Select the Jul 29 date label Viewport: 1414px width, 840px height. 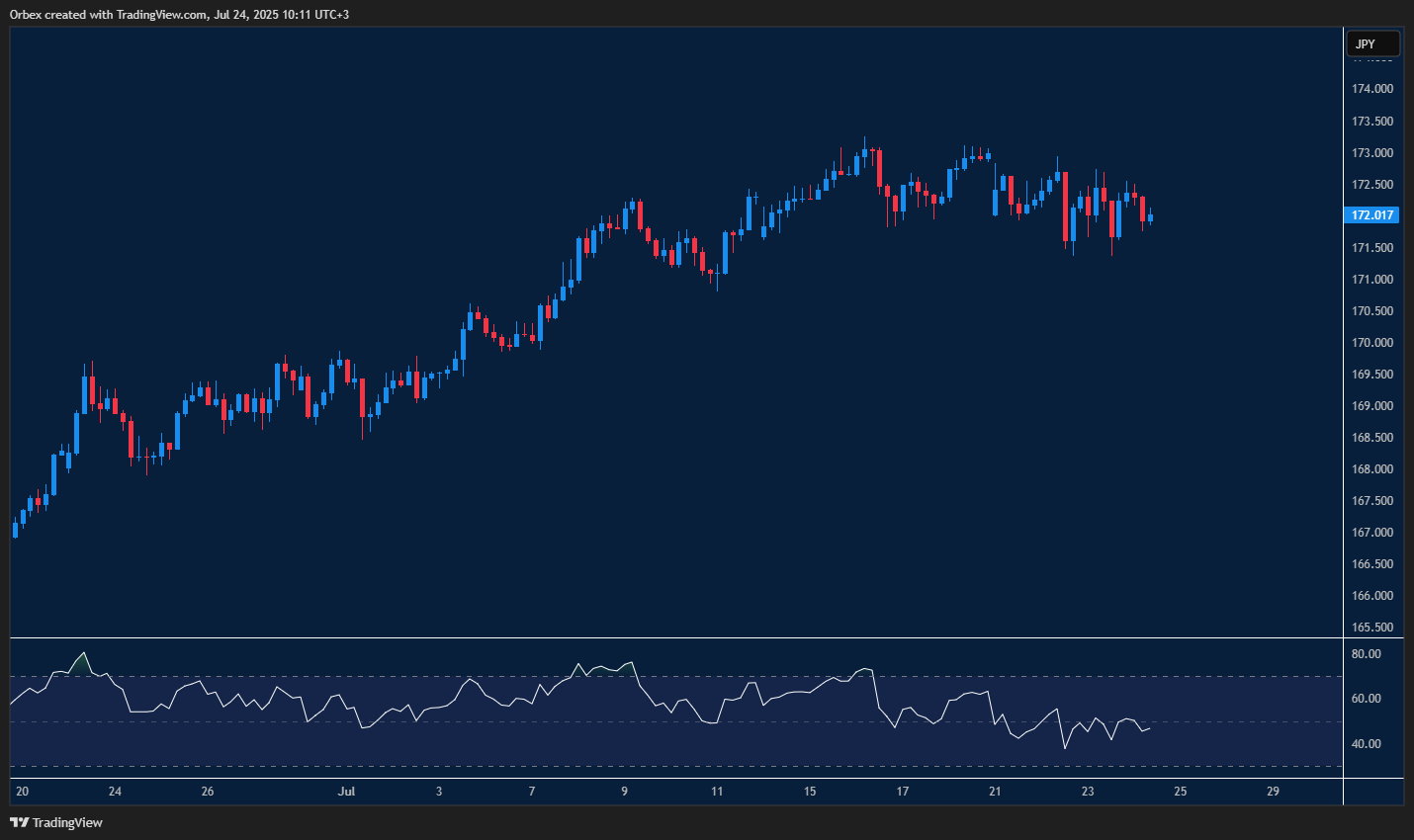[1272, 792]
